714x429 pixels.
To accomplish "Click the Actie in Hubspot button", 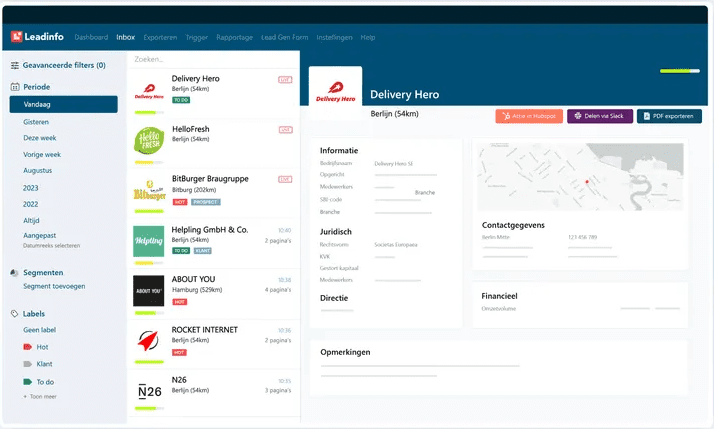I will [528, 116].
